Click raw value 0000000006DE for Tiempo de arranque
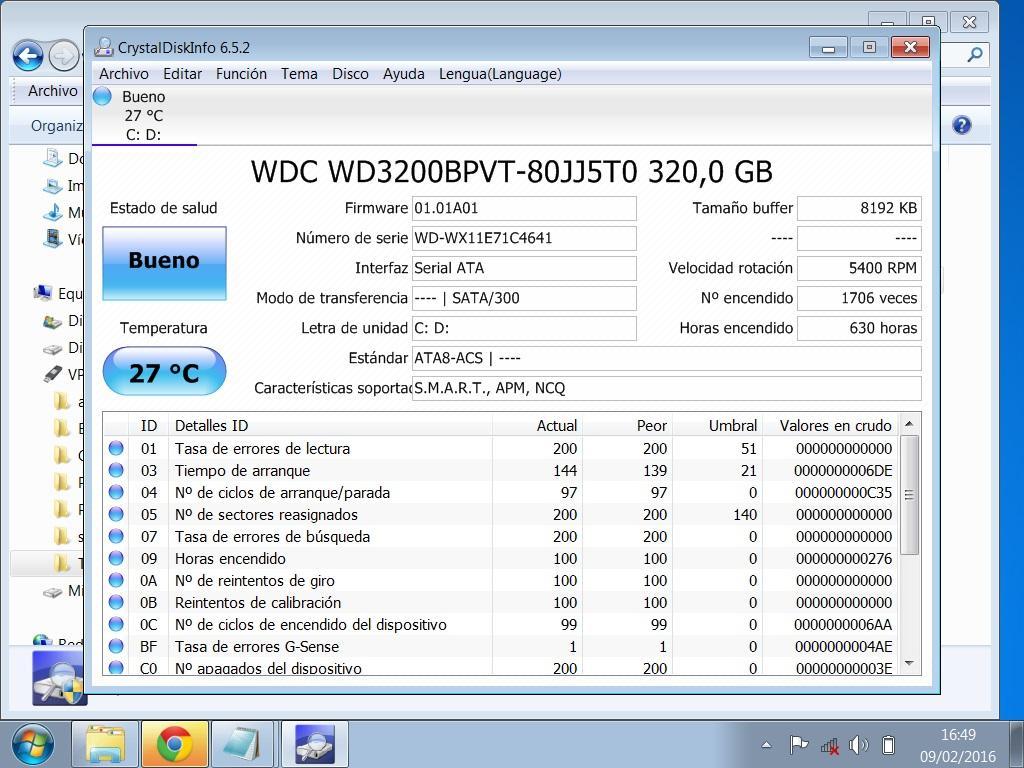 click(842, 471)
